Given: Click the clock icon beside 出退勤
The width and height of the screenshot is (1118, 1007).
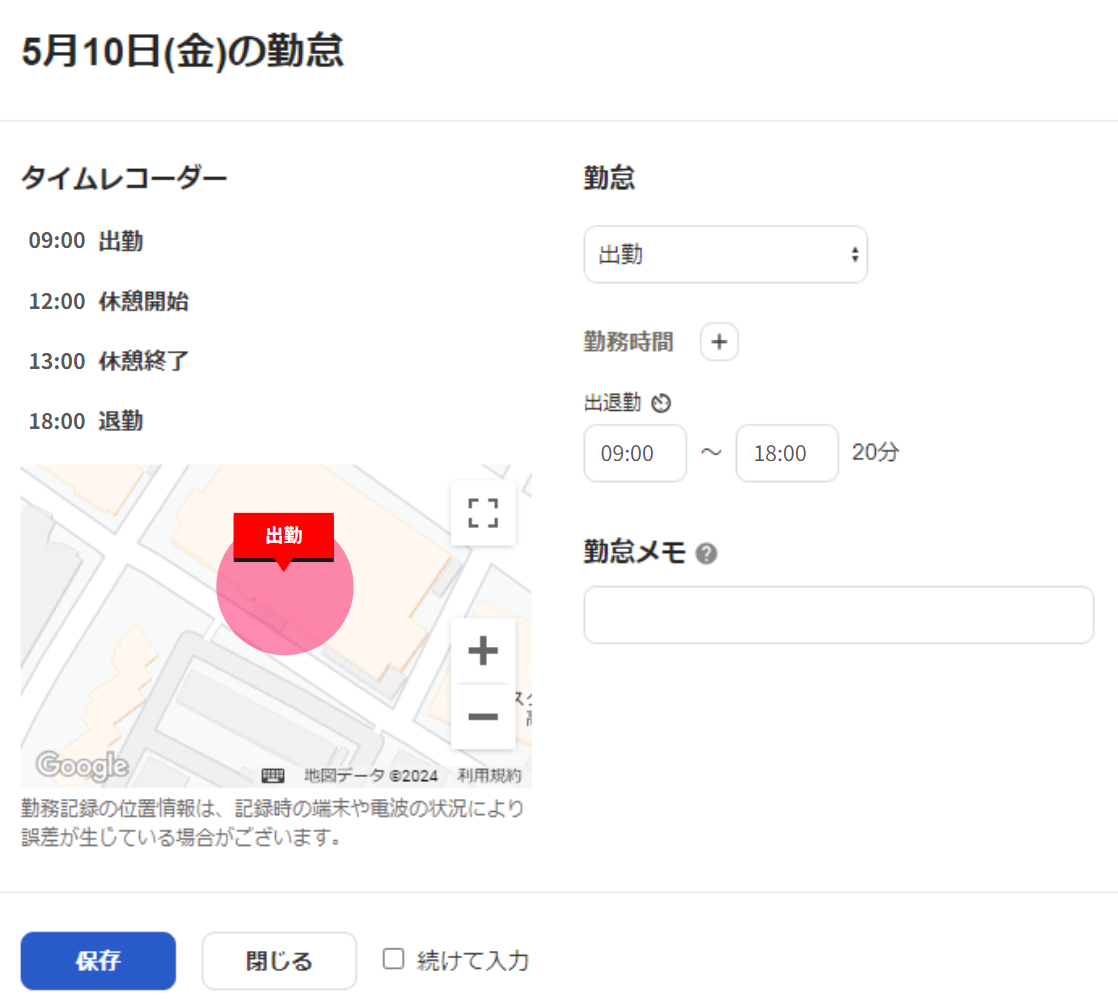Looking at the screenshot, I should (661, 403).
